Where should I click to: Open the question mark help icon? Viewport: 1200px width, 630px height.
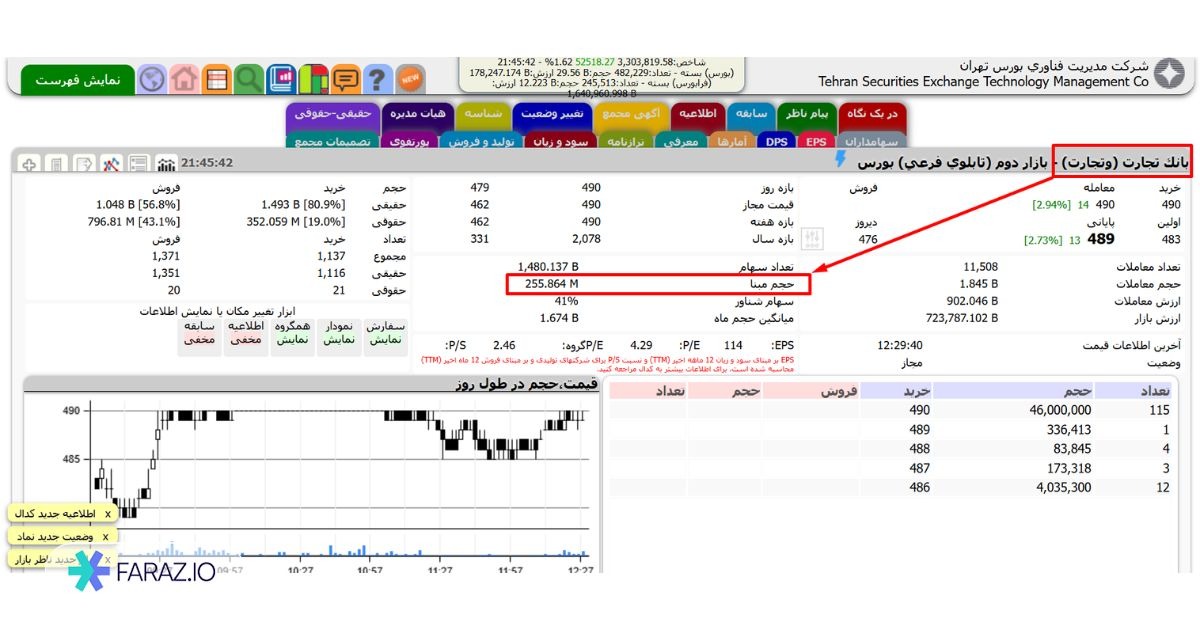pos(378,79)
